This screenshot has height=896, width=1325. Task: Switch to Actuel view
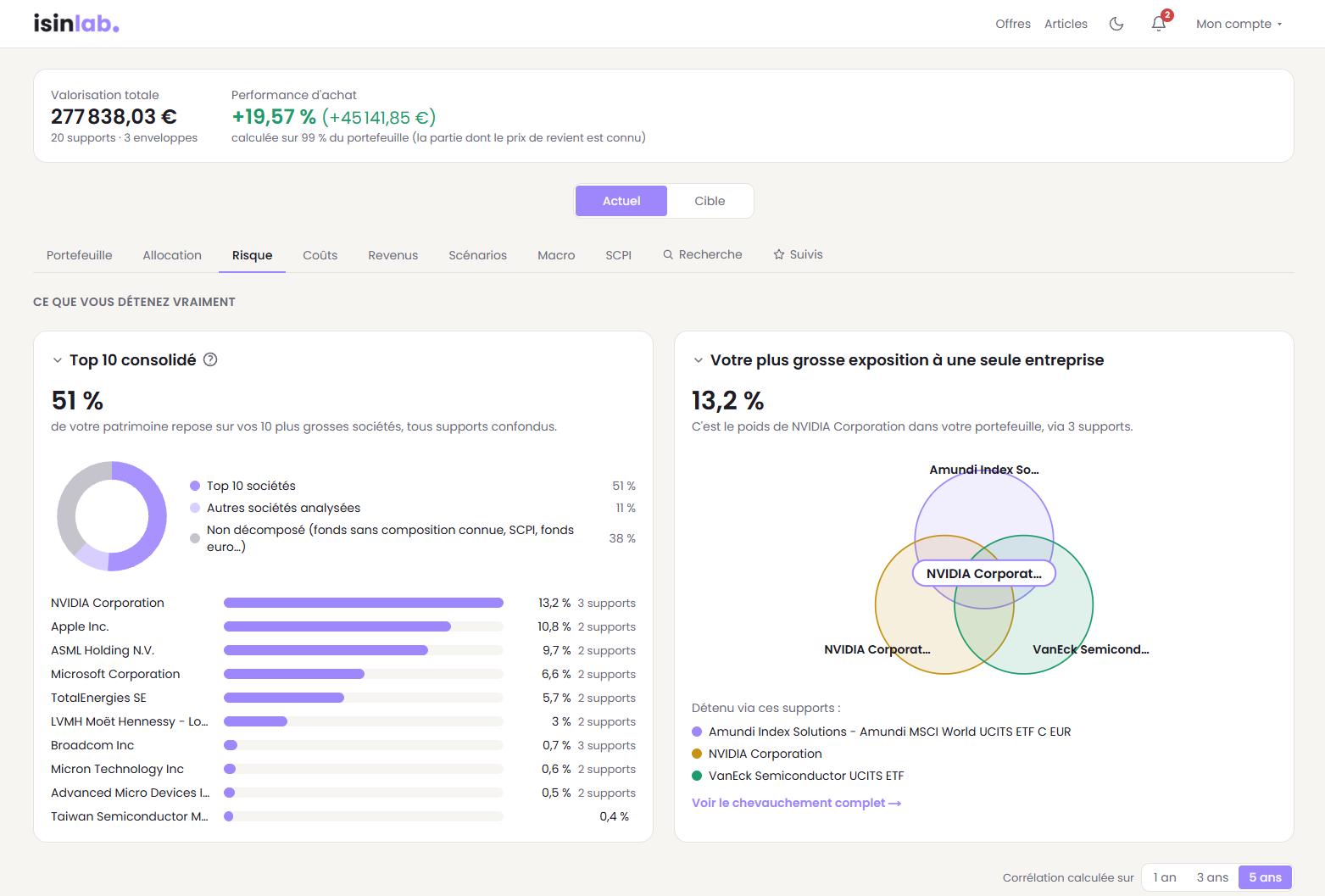(621, 201)
